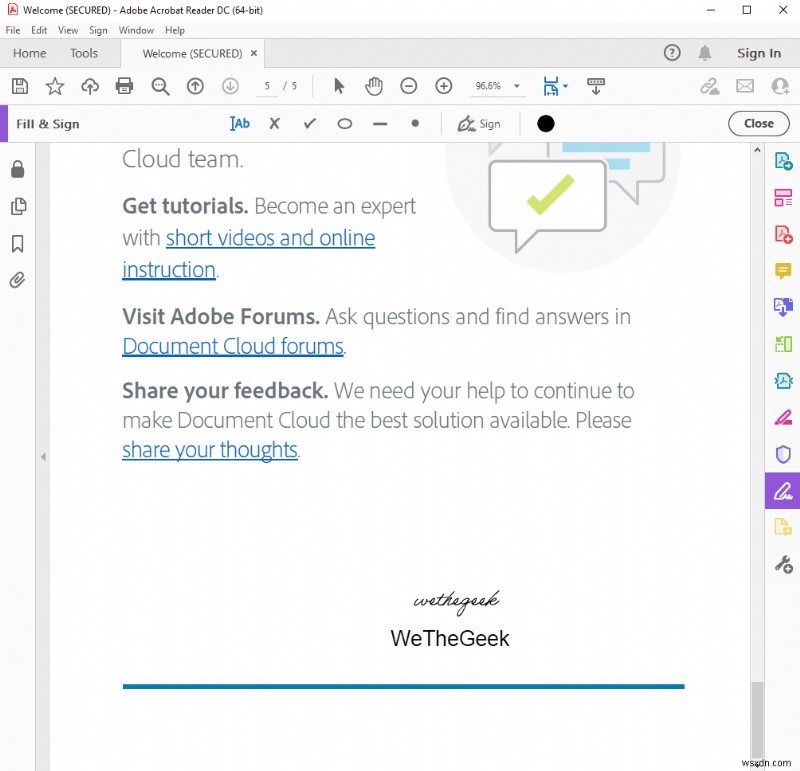The height and width of the screenshot is (771, 800).
Task: Open the pink Redact pen tool icon
Action: 783,417
